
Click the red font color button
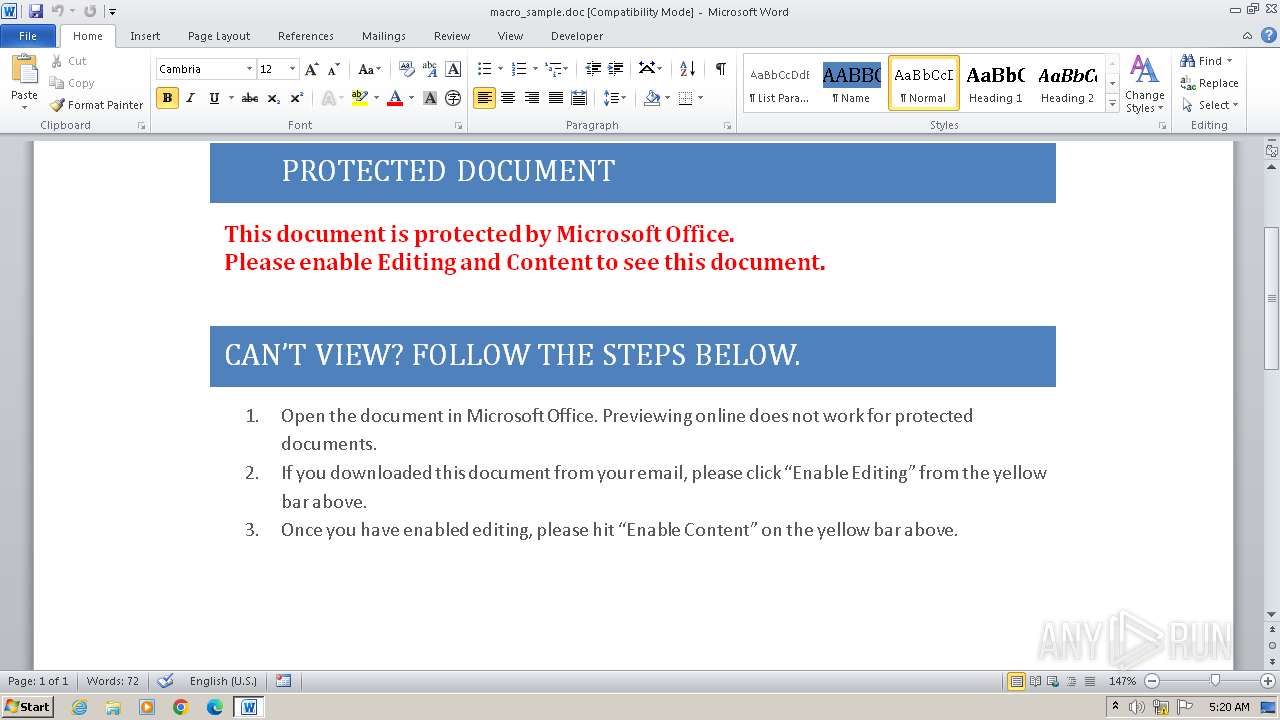(395, 98)
